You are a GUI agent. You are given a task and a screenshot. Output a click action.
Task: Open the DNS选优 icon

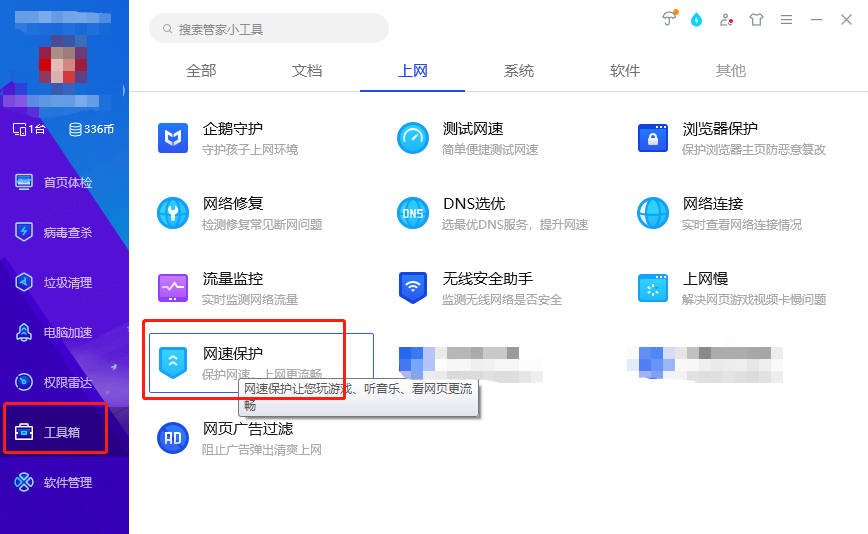(413, 213)
